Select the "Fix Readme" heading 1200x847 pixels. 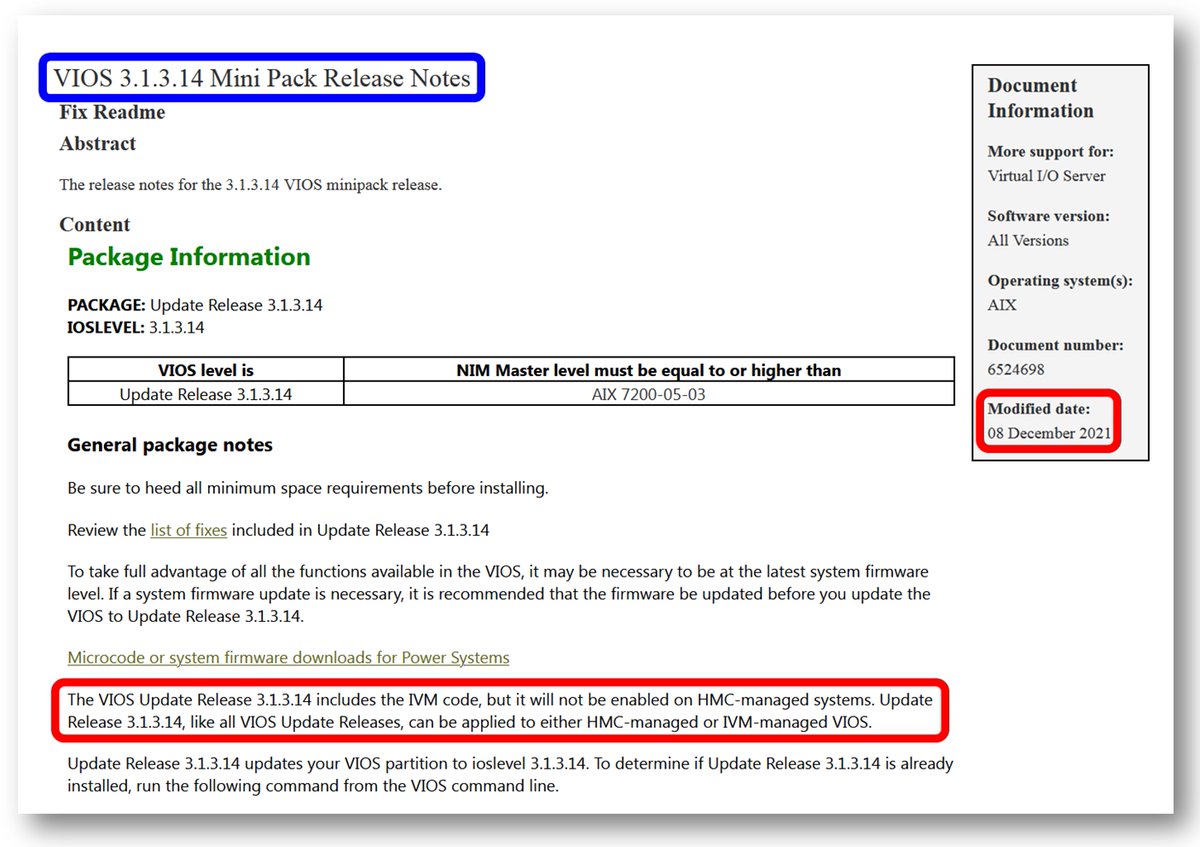point(111,112)
